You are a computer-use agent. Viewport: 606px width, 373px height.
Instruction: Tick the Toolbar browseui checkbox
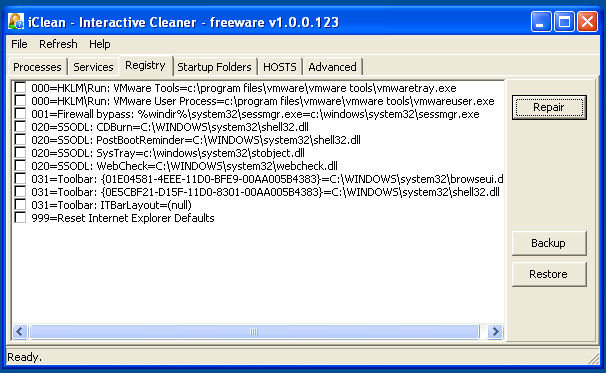click(20, 179)
